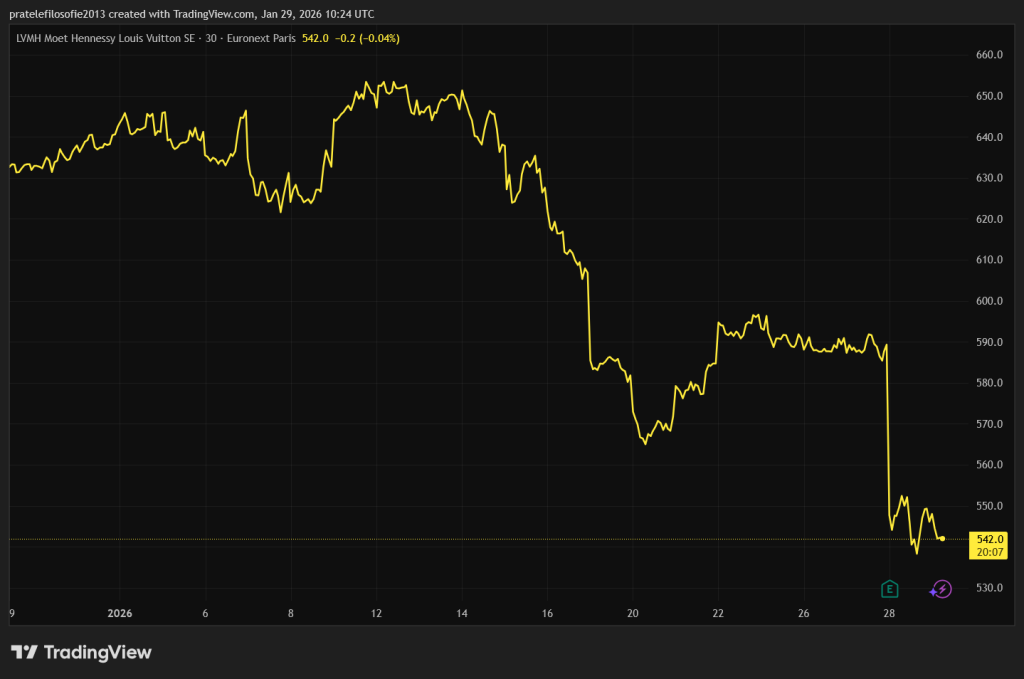Select the 2026 label on time axis
Screen dimensions: 1024x679
click(120, 613)
